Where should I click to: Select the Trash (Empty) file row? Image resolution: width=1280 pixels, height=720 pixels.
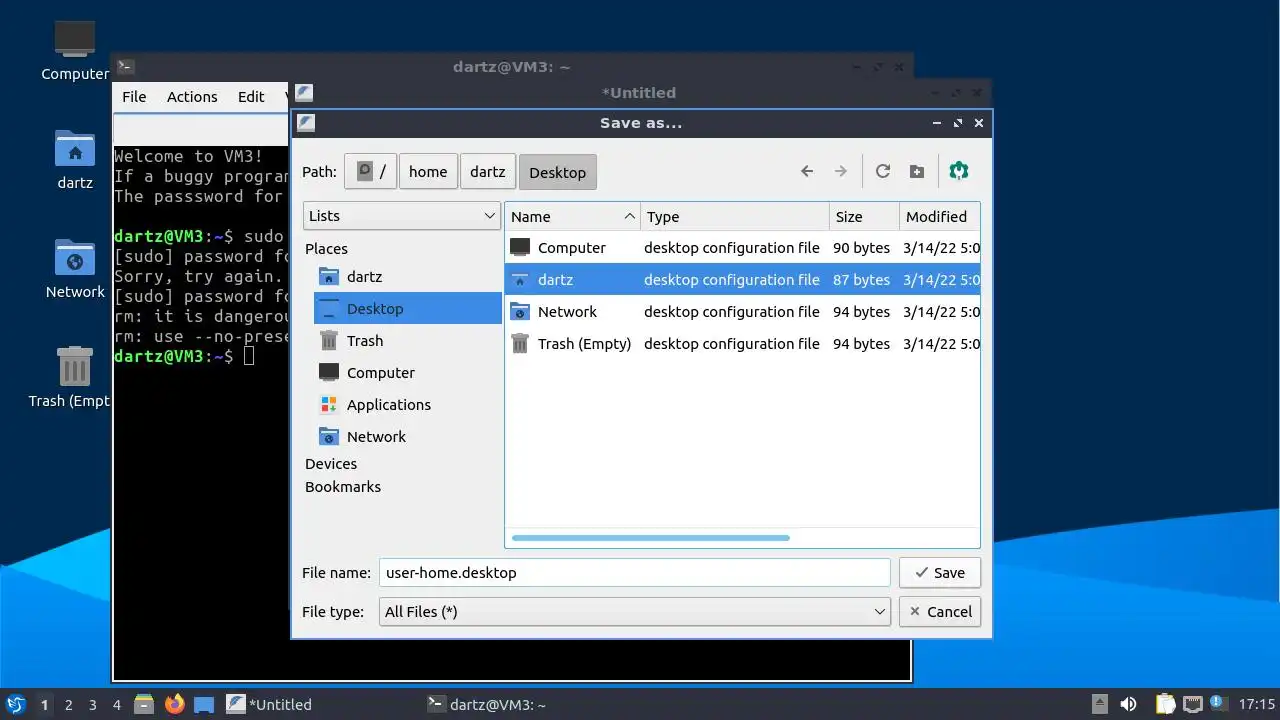[x=743, y=343]
